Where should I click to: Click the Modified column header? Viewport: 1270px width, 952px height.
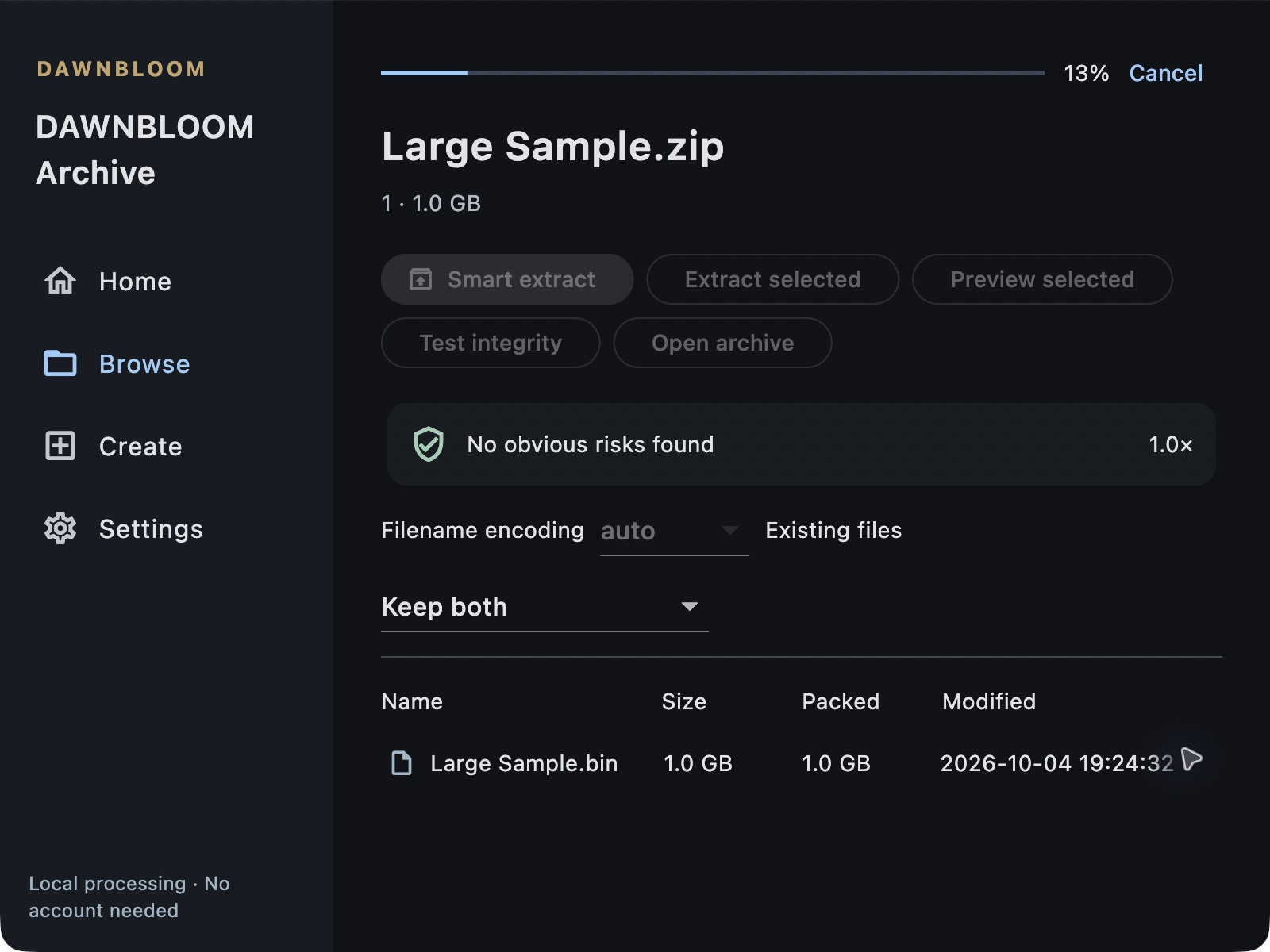(x=989, y=701)
